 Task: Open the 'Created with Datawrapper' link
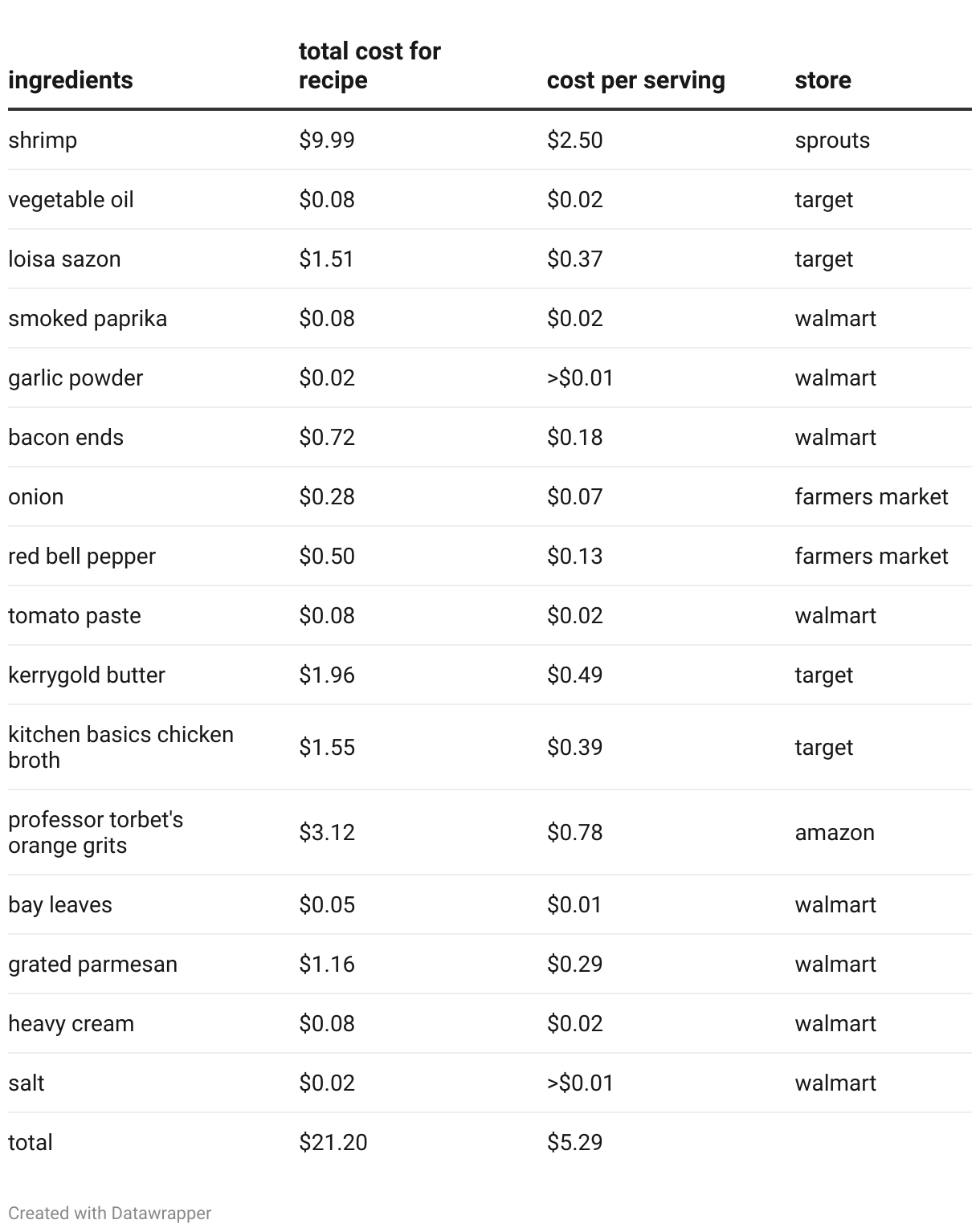110,1213
